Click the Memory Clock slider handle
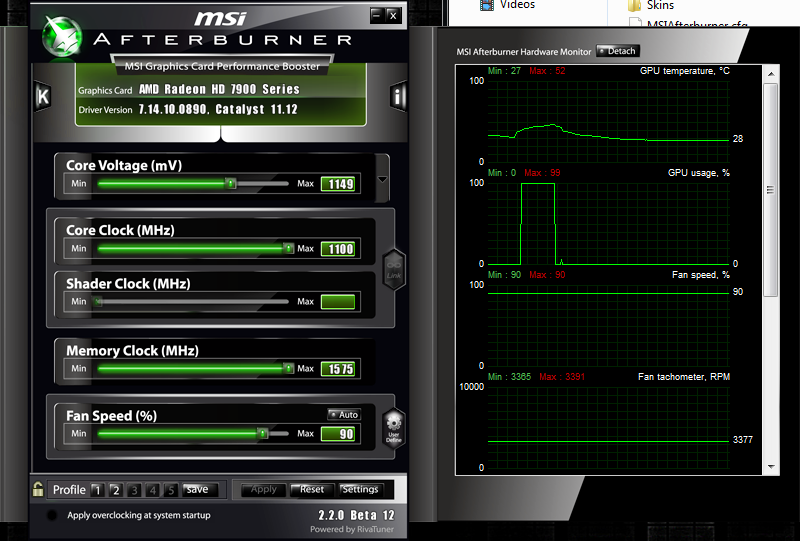Screen dimensions: 800x541 coord(288,368)
